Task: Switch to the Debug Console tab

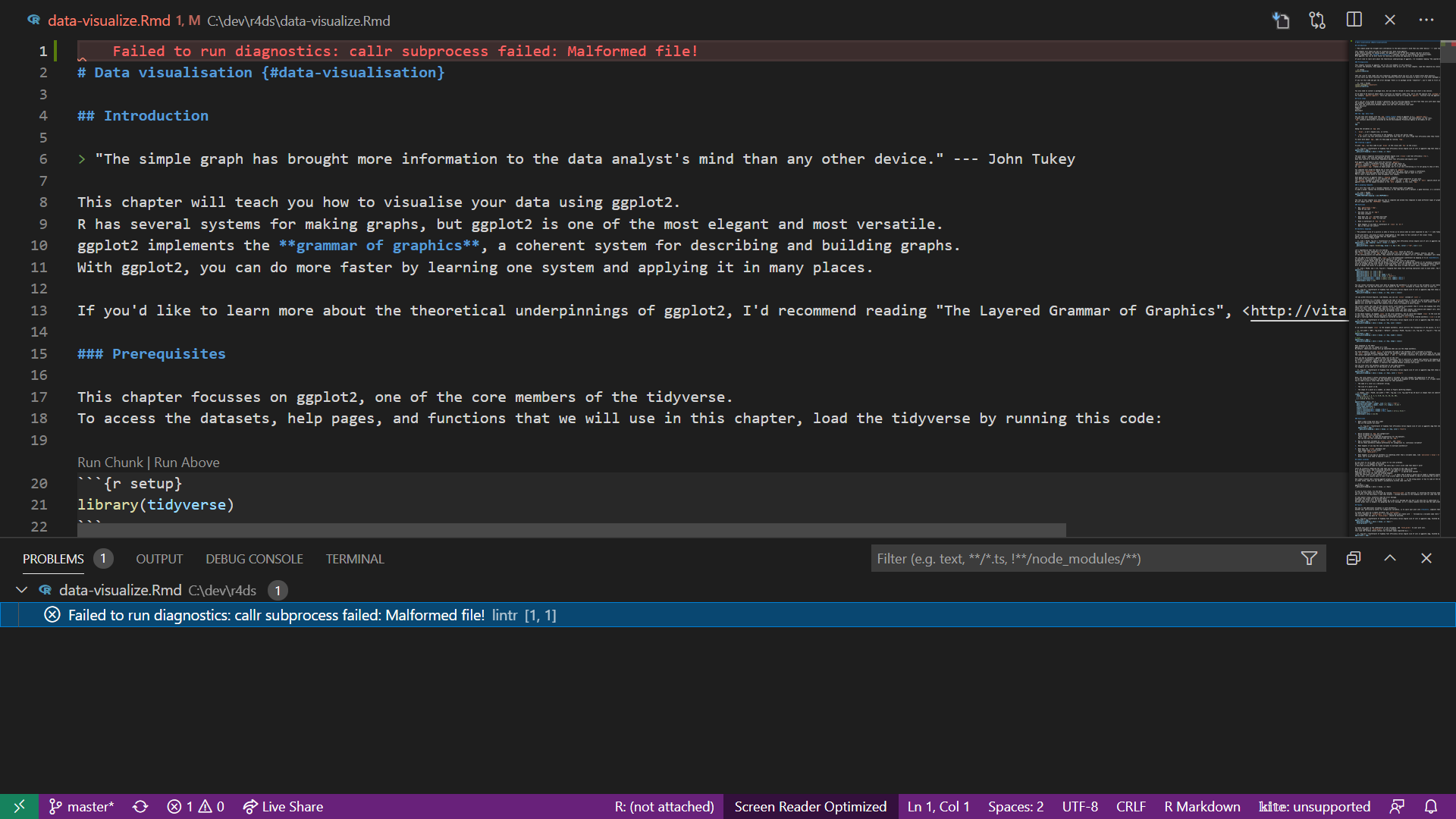Action: pyautogui.click(x=254, y=559)
